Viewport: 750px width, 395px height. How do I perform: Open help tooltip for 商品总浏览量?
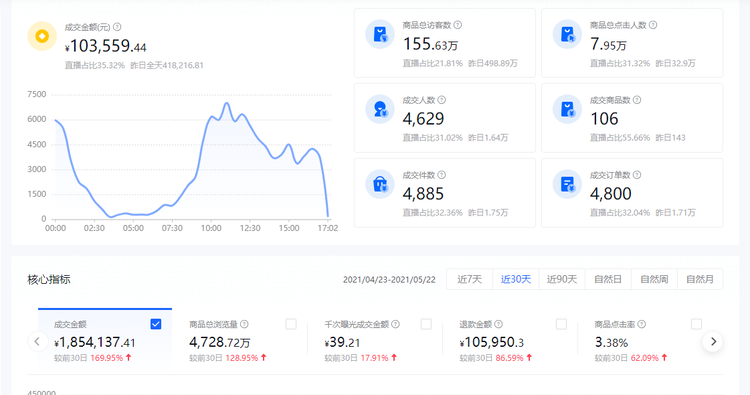pyautogui.click(x=244, y=324)
